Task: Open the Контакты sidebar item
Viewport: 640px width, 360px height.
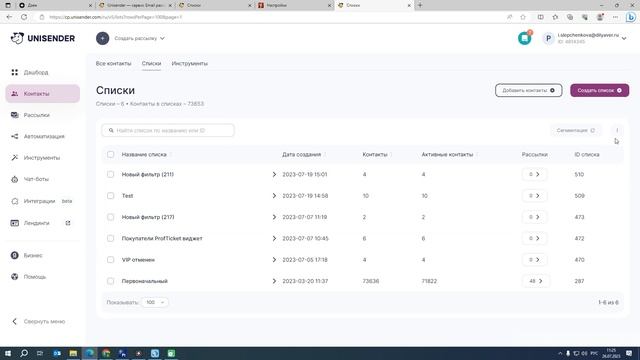Action: click(43, 93)
